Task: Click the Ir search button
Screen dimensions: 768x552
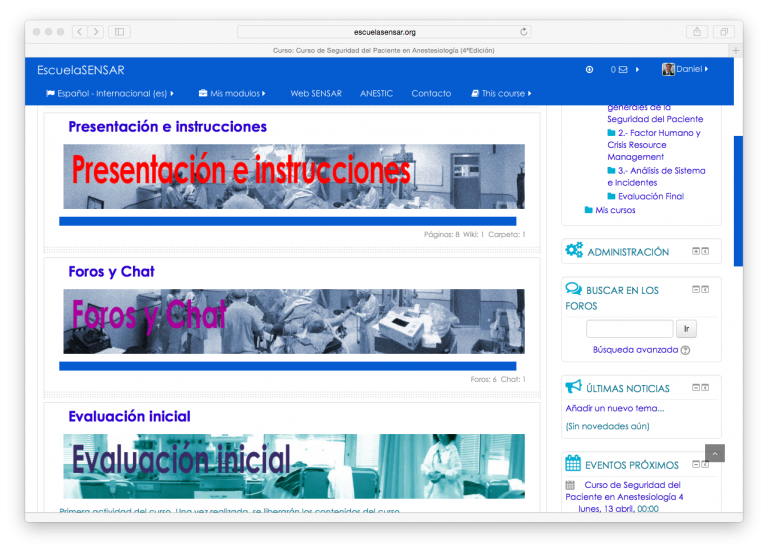Action: pos(686,329)
